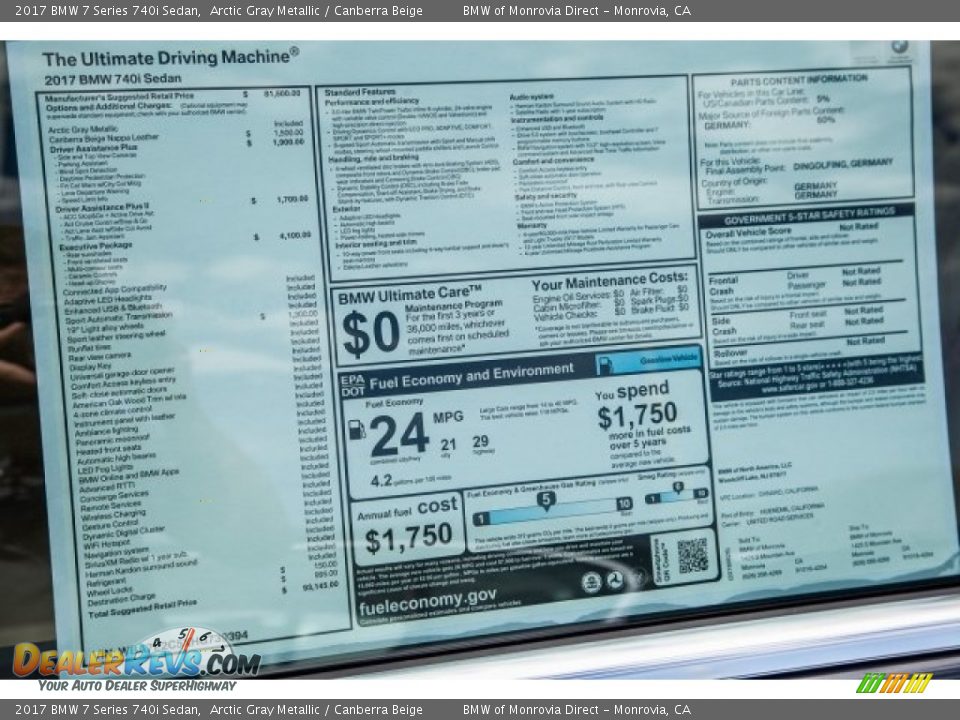Click the colored stripes logo at bottom right

point(894,683)
